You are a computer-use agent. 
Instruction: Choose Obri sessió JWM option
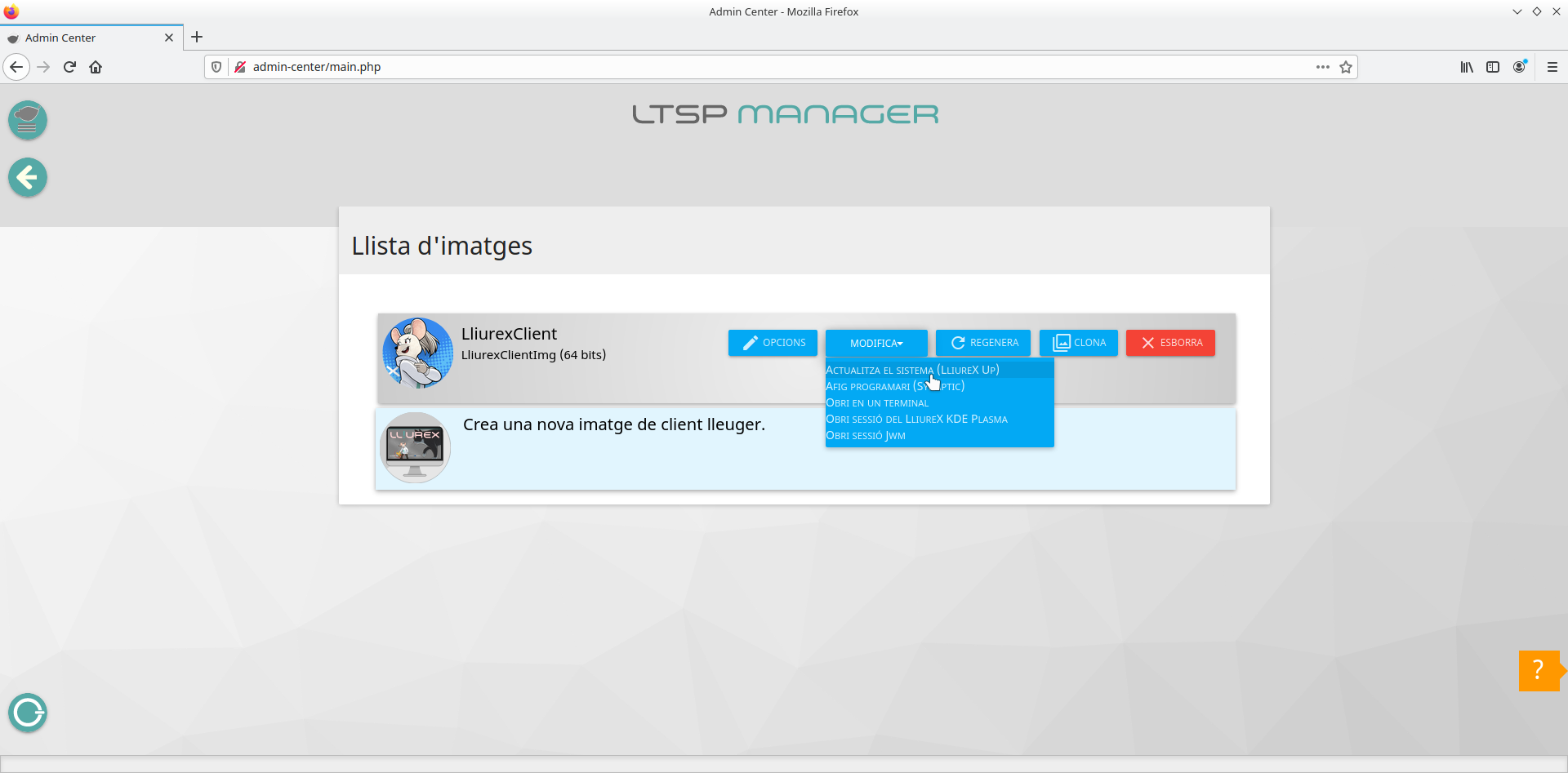tap(866, 435)
